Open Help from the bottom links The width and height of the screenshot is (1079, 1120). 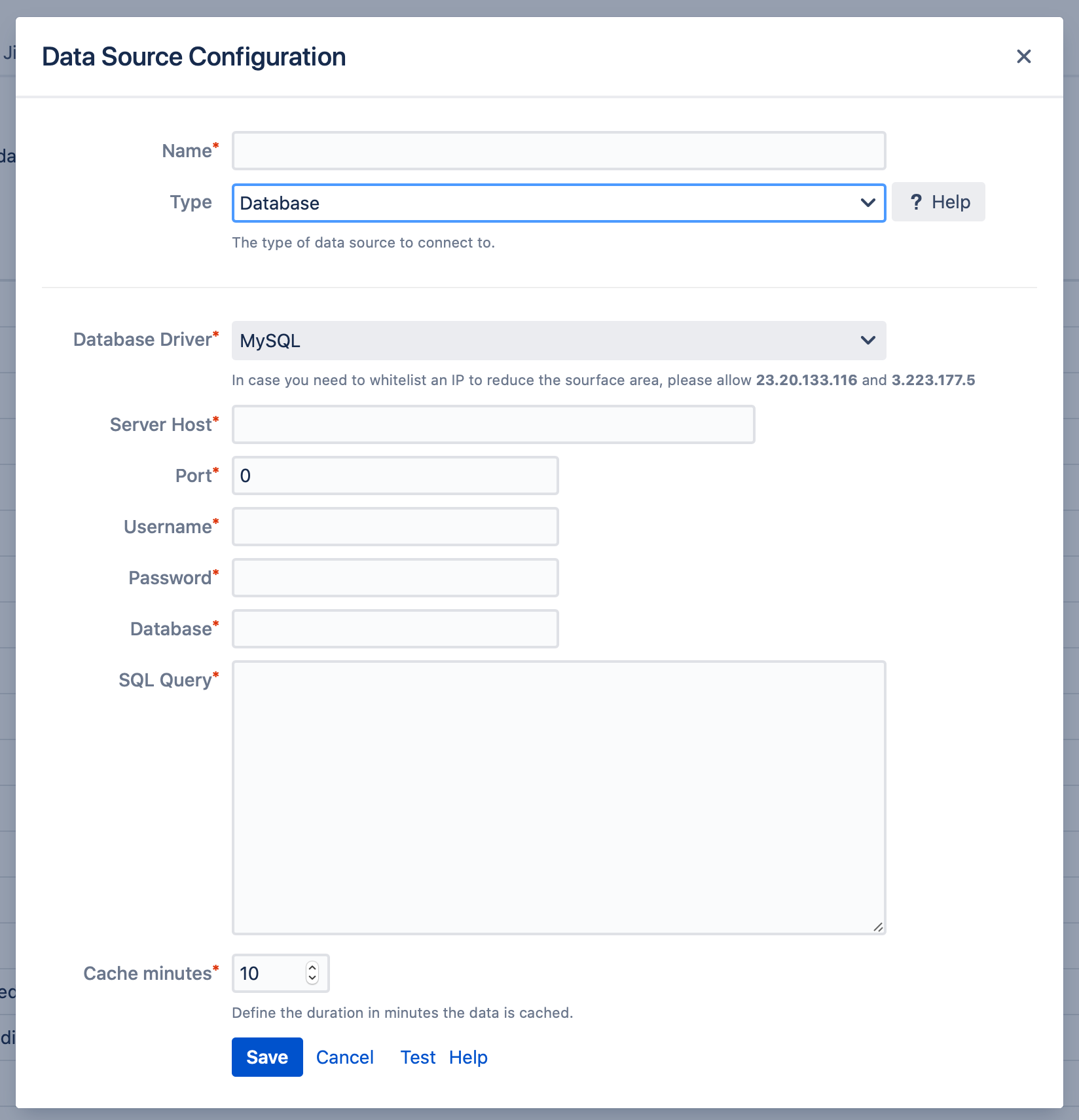tap(467, 1057)
